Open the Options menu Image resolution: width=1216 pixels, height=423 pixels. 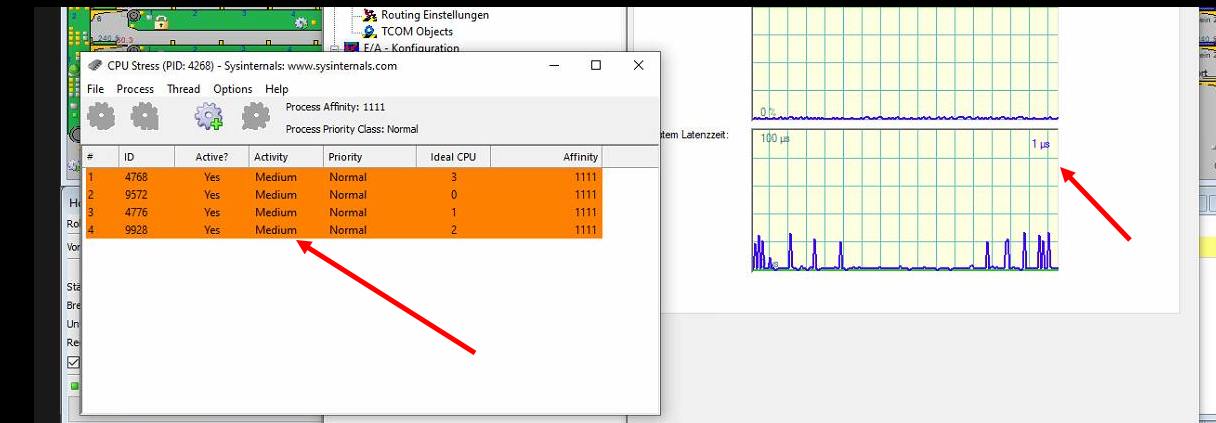[232, 89]
